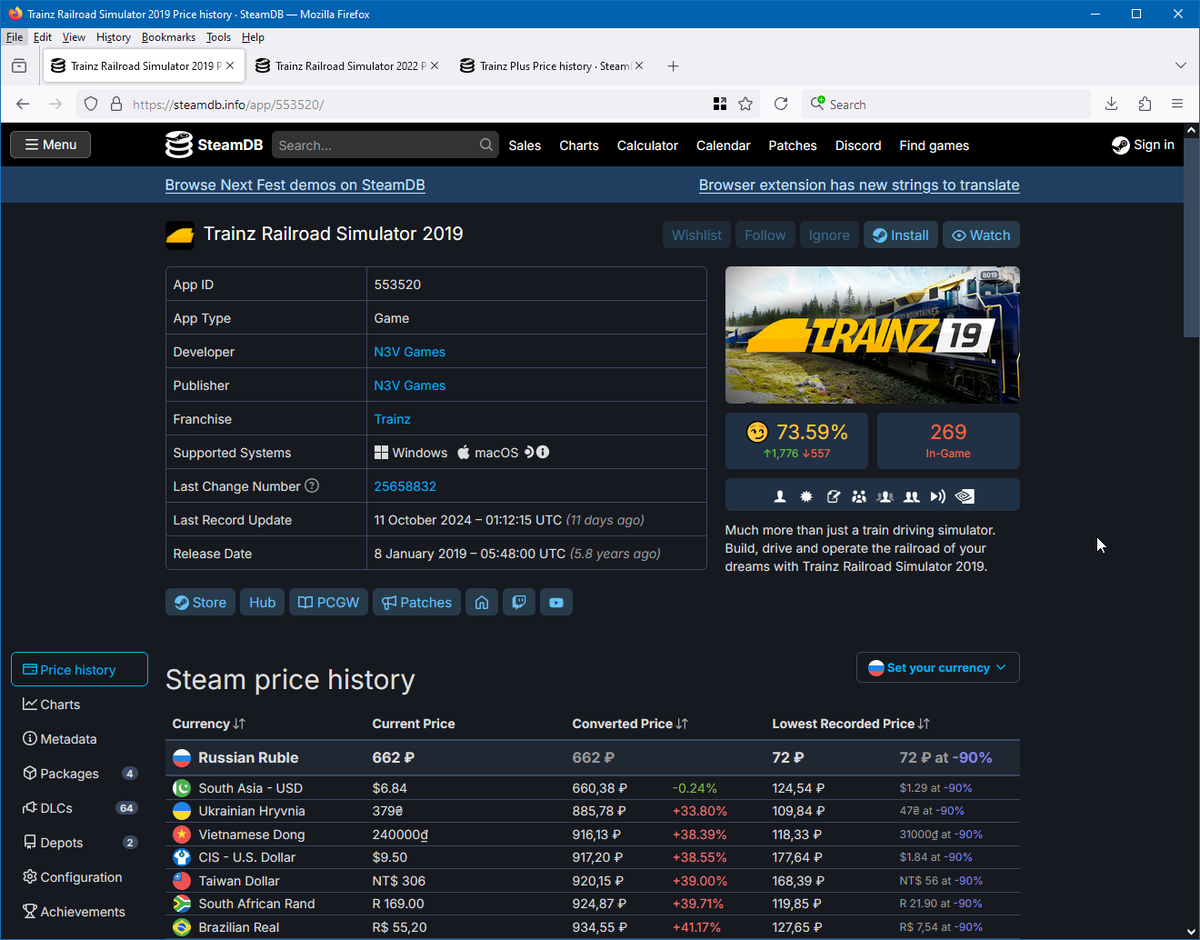Click the Trainz 19 header image
The width and height of the screenshot is (1200, 940).
click(x=872, y=335)
